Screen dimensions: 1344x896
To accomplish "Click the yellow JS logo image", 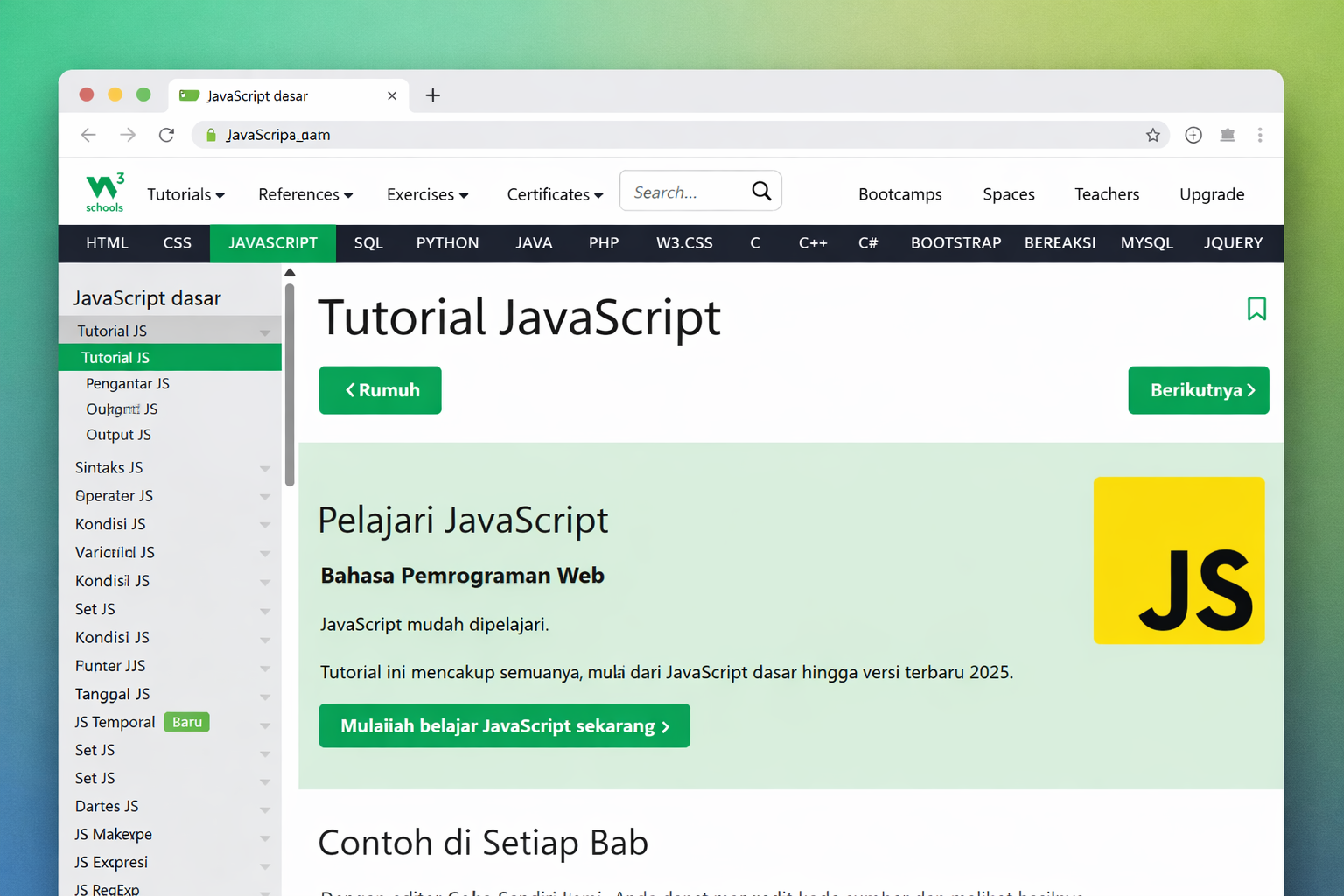I will click(x=1179, y=560).
